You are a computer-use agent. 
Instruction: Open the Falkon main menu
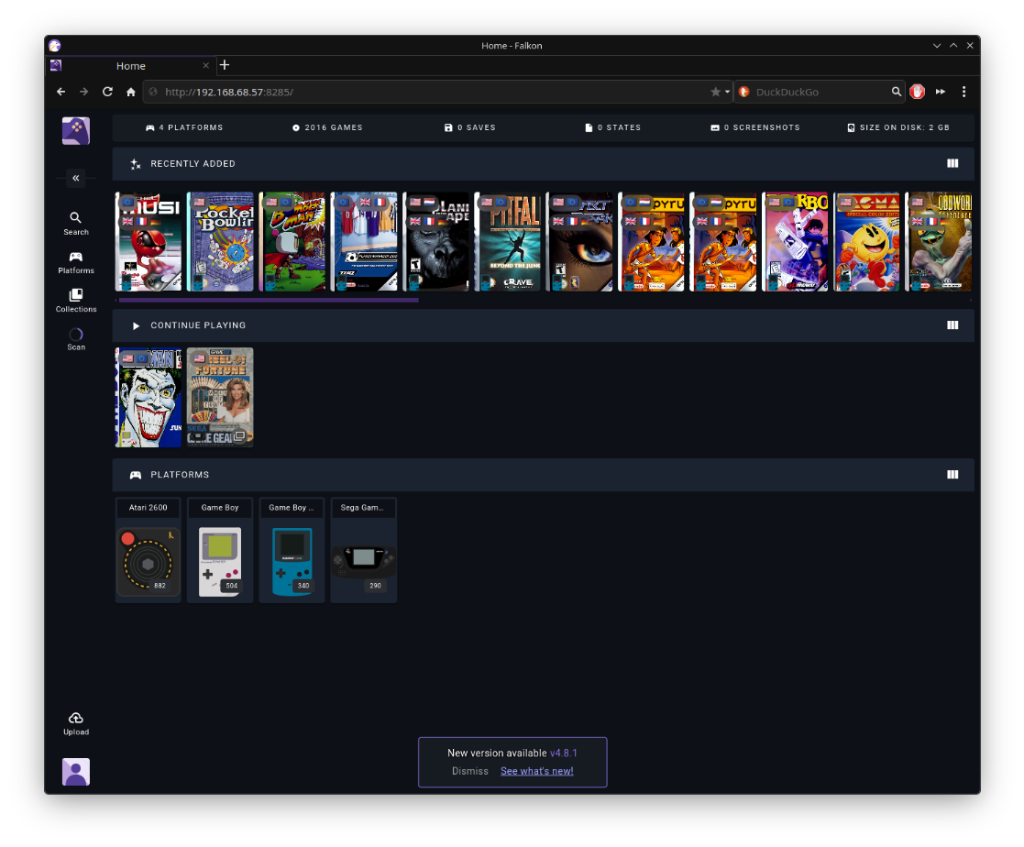click(x=964, y=92)
